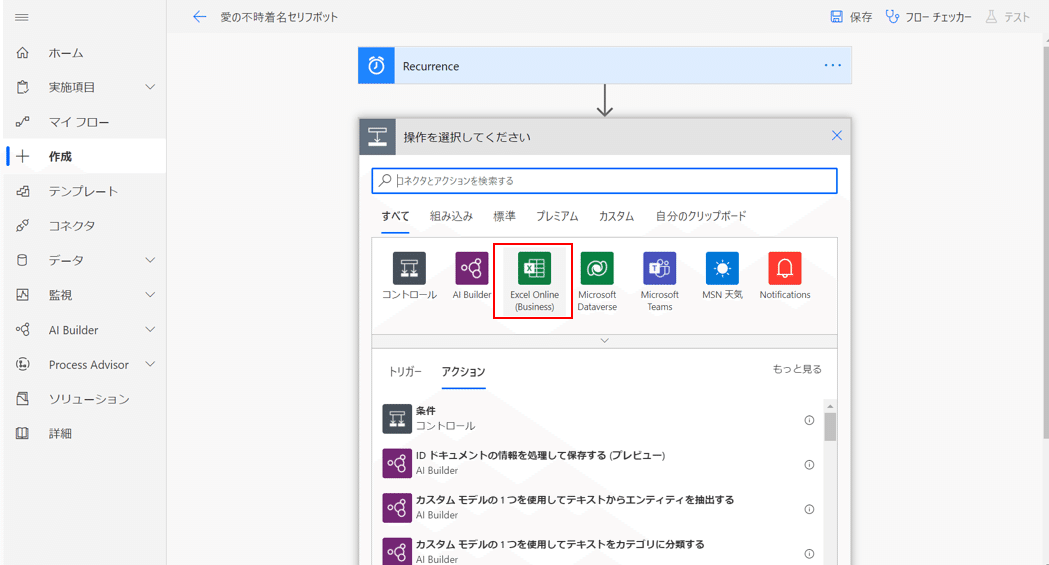Click the connector and action search box
The width and height of the screenshot is (1049, 565).
[604, 181]
